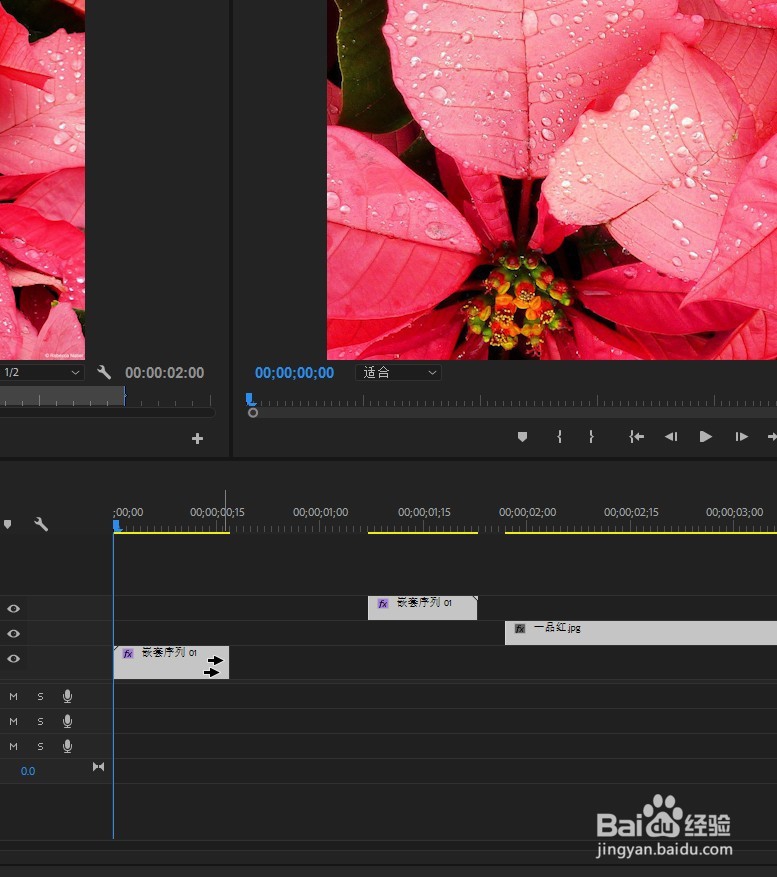Solo the second audio track

40,722
